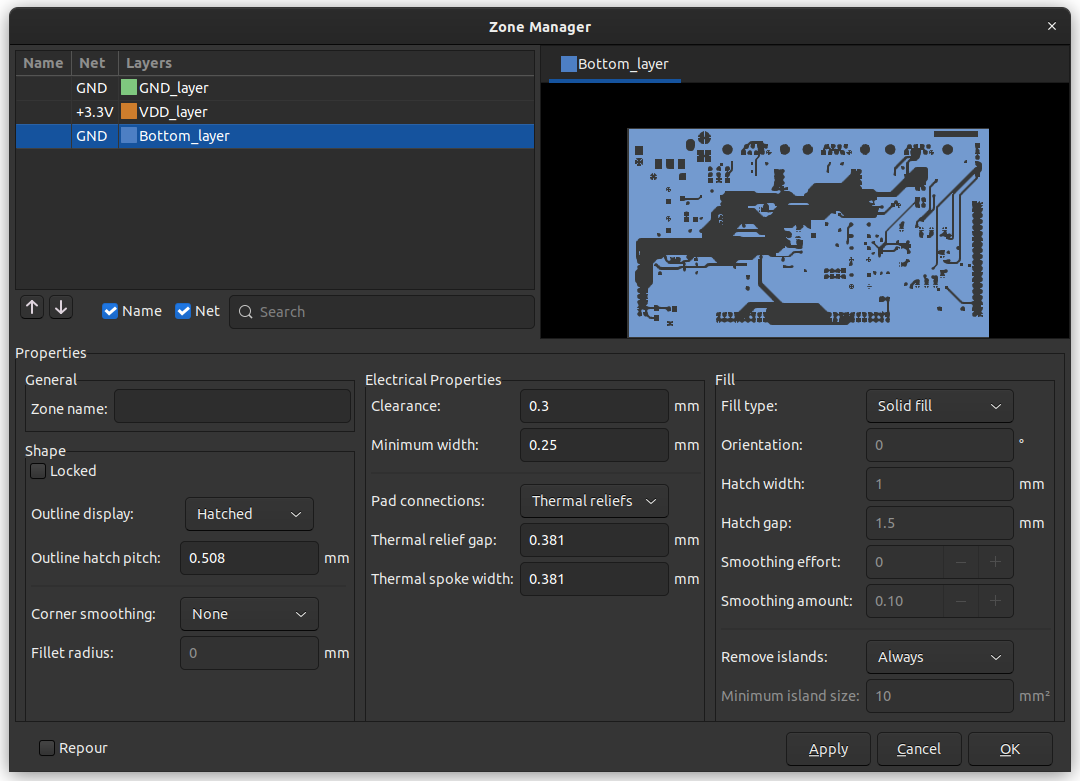The width and height of the screenshot is (1080, 781).
Task: Expand the Fill type dropdown
Action: tap(938, 406)
